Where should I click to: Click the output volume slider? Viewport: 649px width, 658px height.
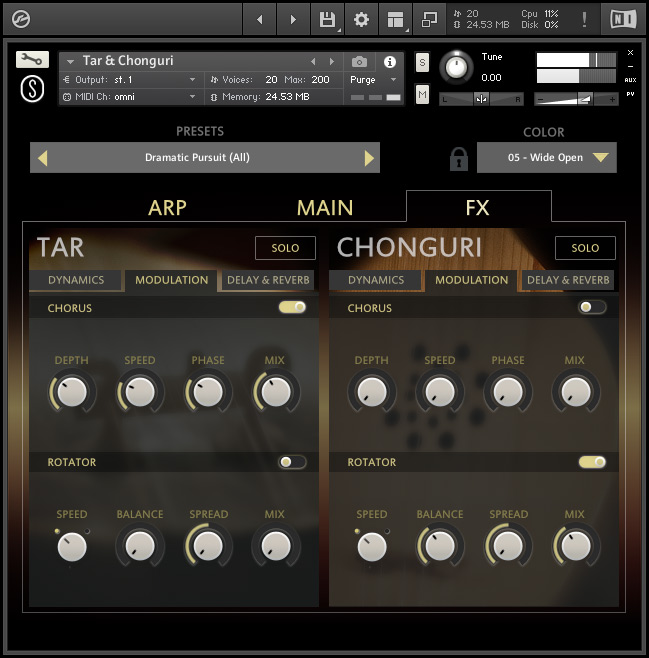click(576, 99)
